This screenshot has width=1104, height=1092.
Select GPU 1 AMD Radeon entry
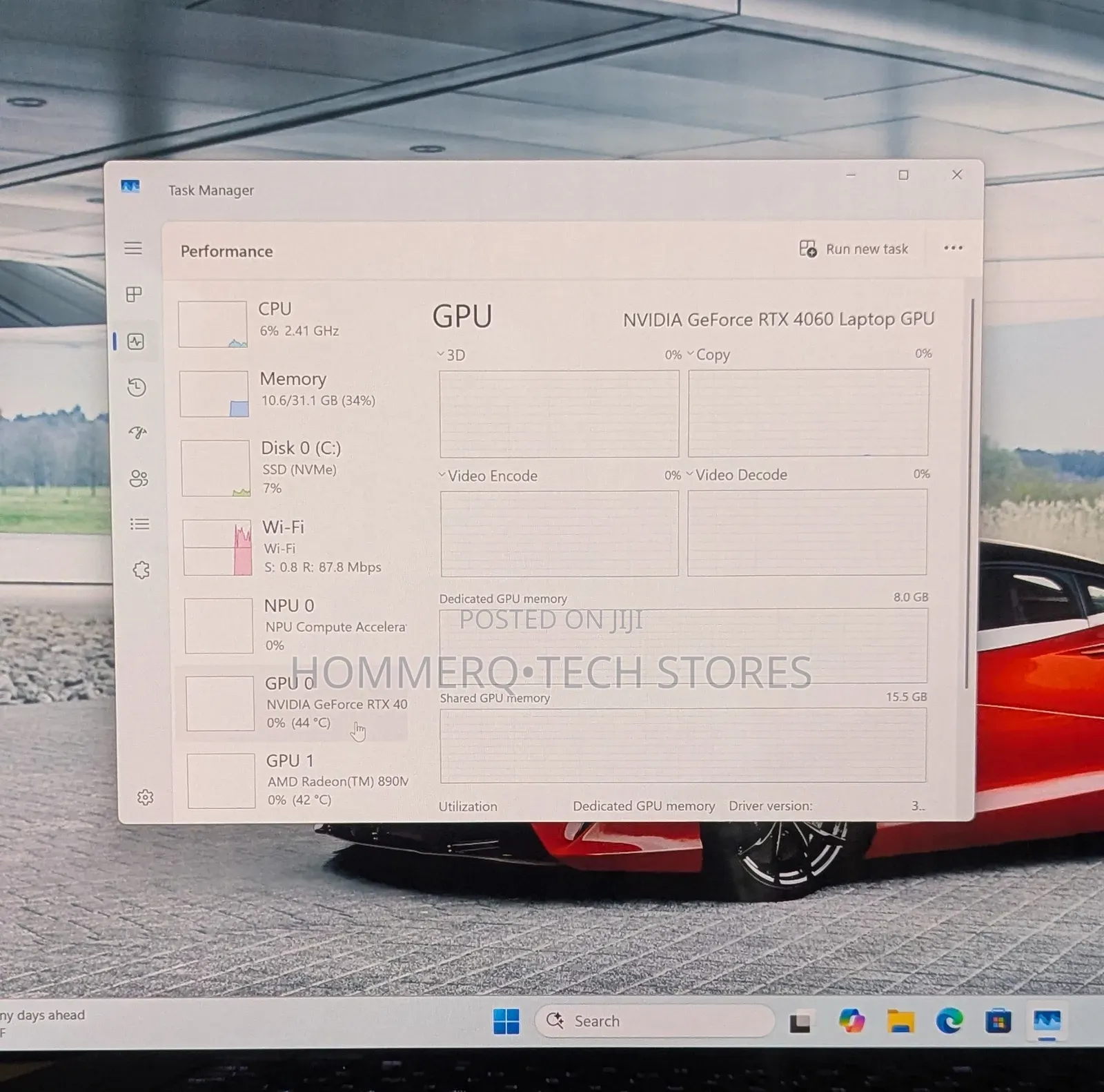coord(298,781)
